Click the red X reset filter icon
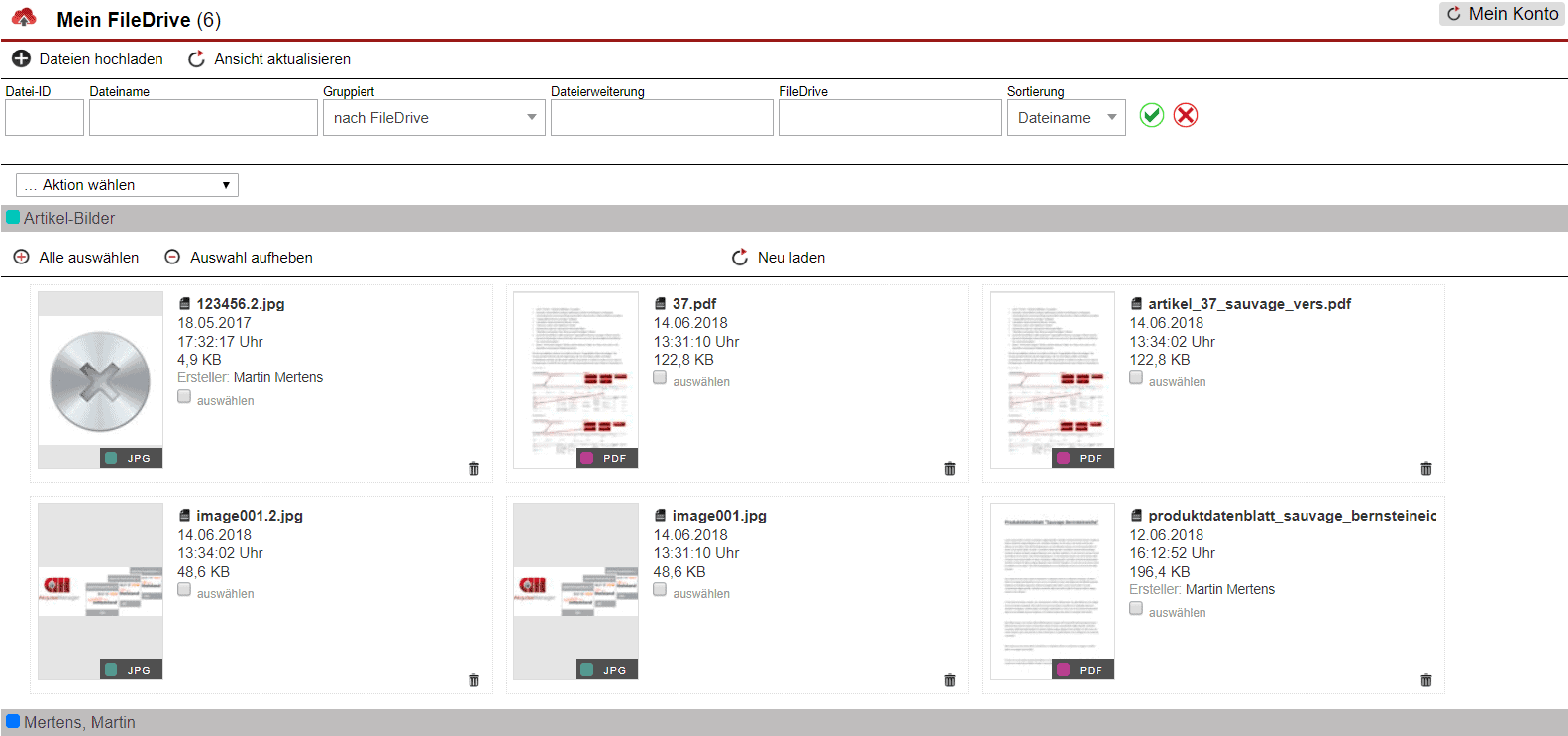 [x=1186, y=115]
